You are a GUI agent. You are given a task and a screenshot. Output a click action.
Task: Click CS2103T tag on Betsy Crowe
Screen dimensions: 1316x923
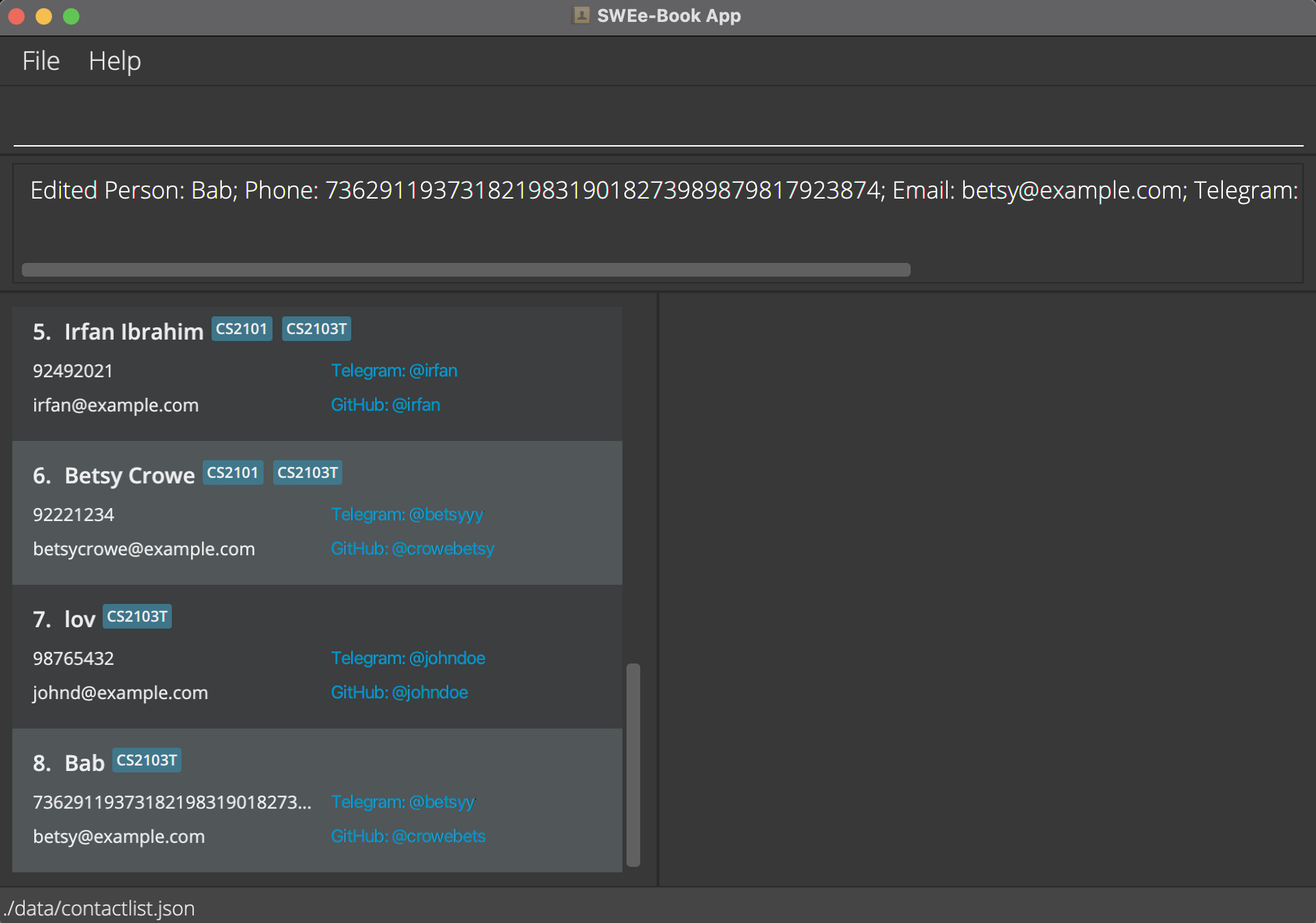tap(307, 472)
